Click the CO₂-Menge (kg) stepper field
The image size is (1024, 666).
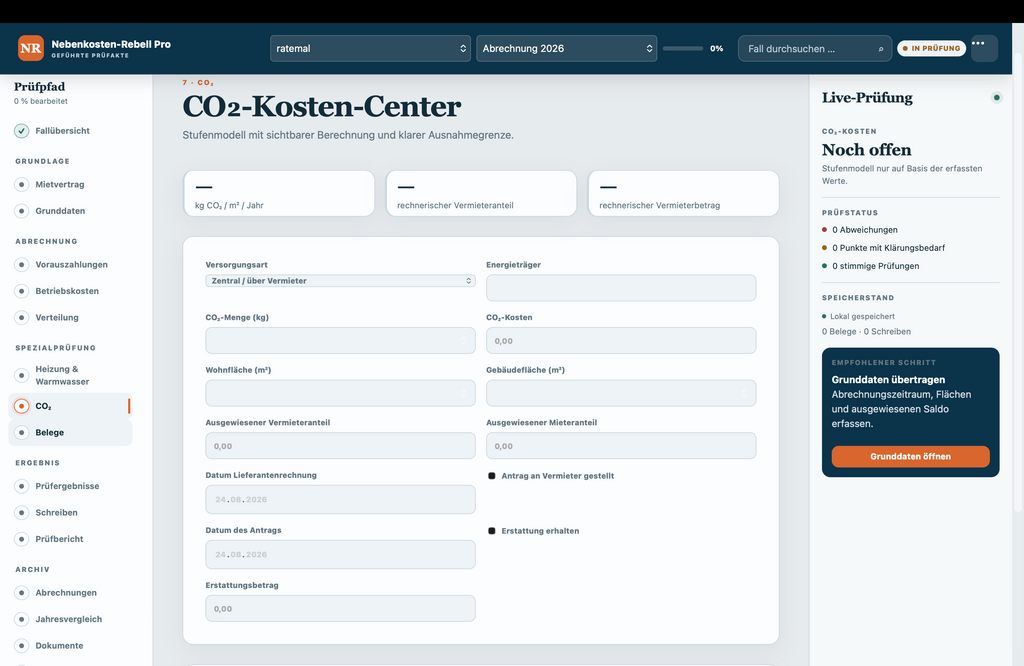[340, 341]
